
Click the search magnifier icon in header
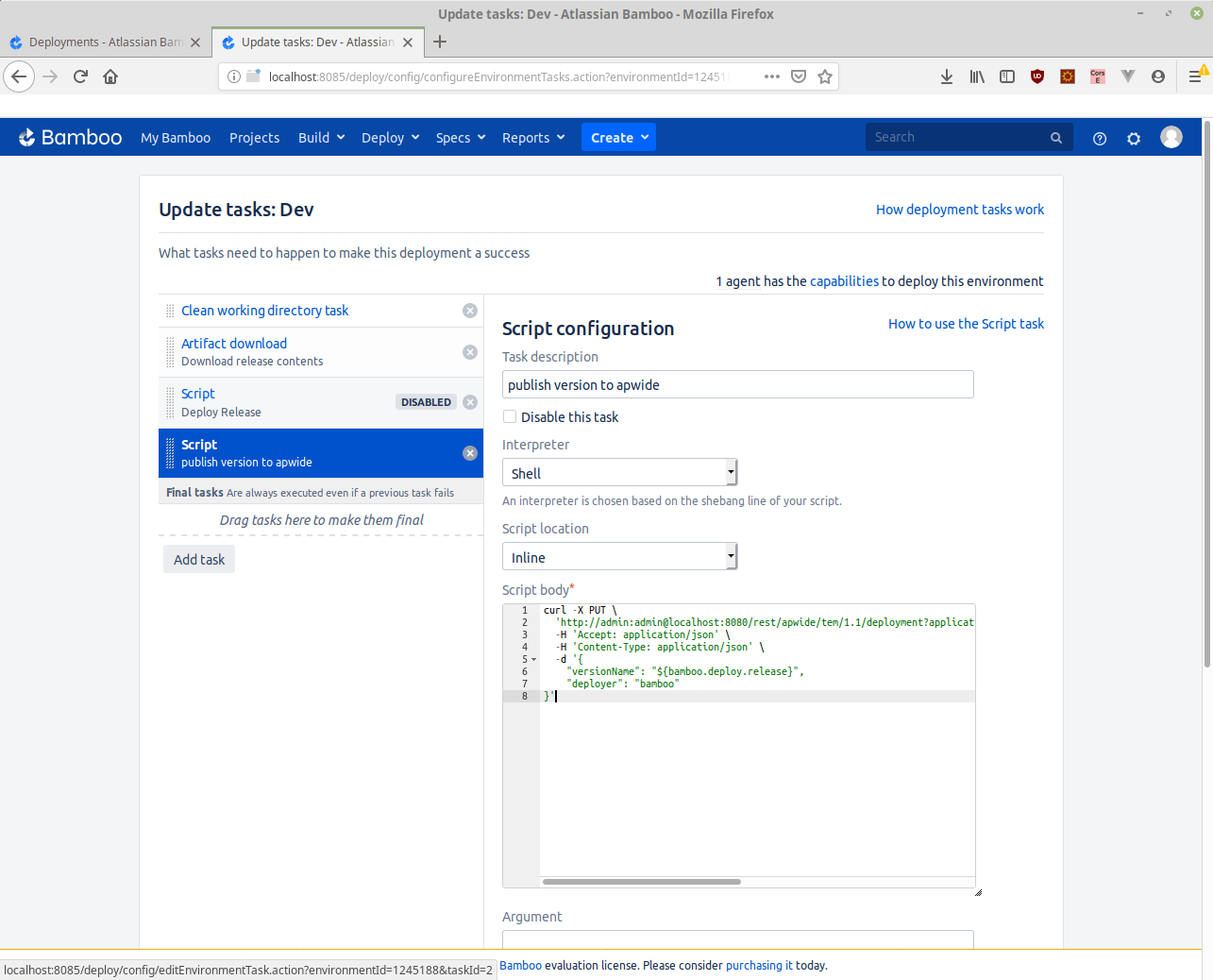point(1056,138)
